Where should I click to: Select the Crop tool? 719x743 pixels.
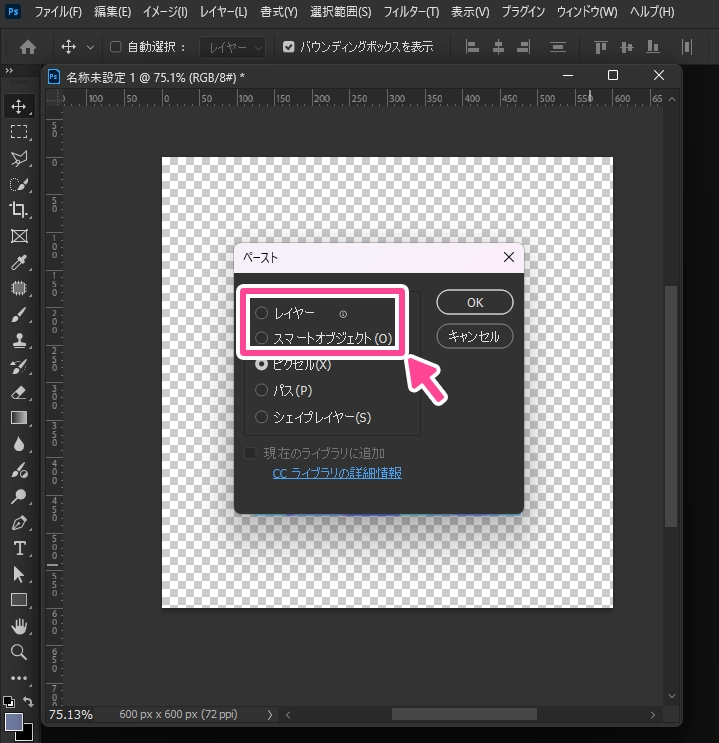pos(18,210)
